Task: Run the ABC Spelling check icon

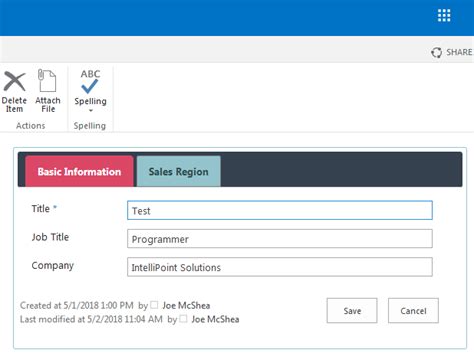Action: click(90, 81)
